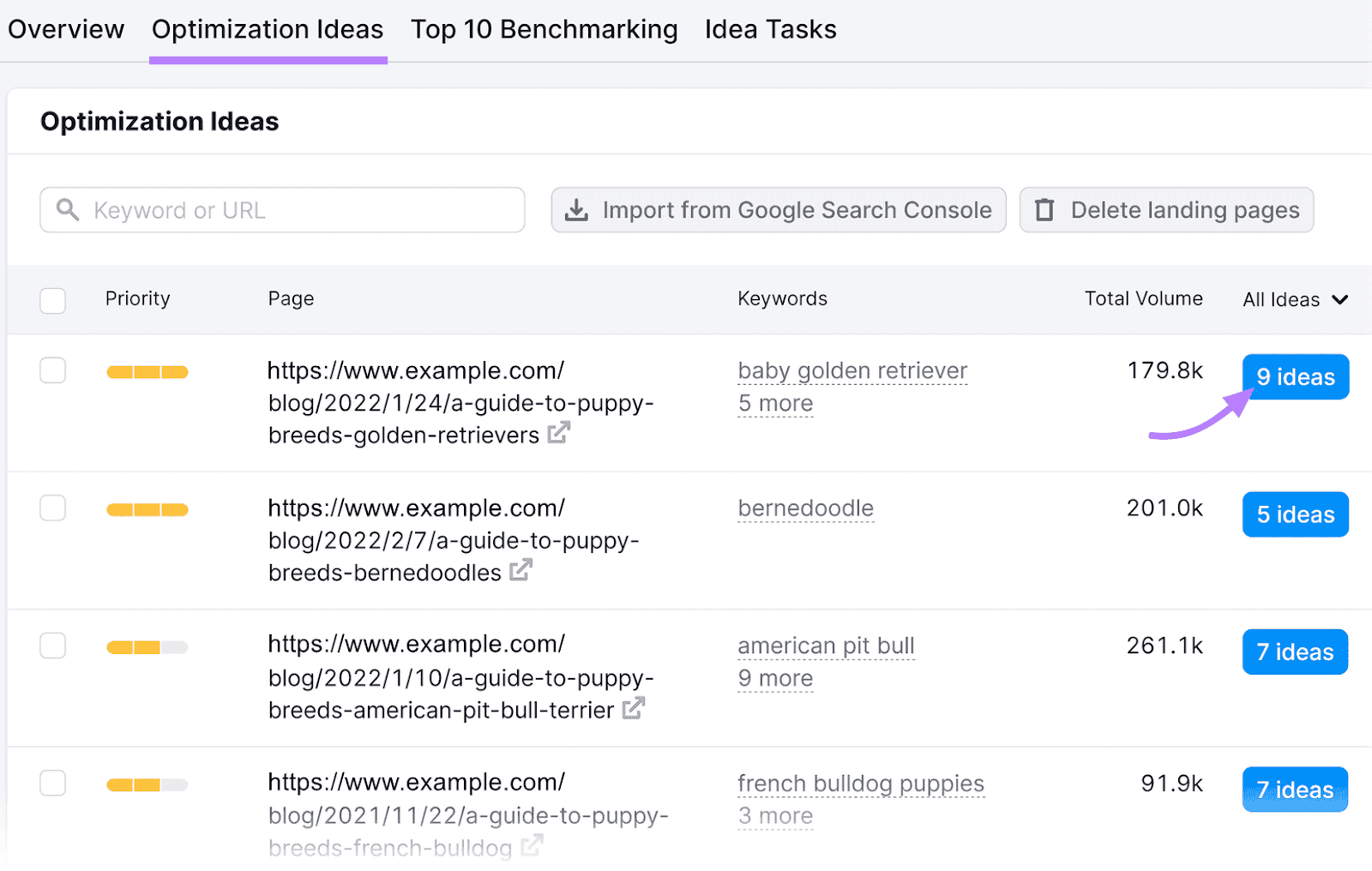The image size is (1372, 871).
Task: Open american pit bull page via external link icon
Action: point(634,709)
